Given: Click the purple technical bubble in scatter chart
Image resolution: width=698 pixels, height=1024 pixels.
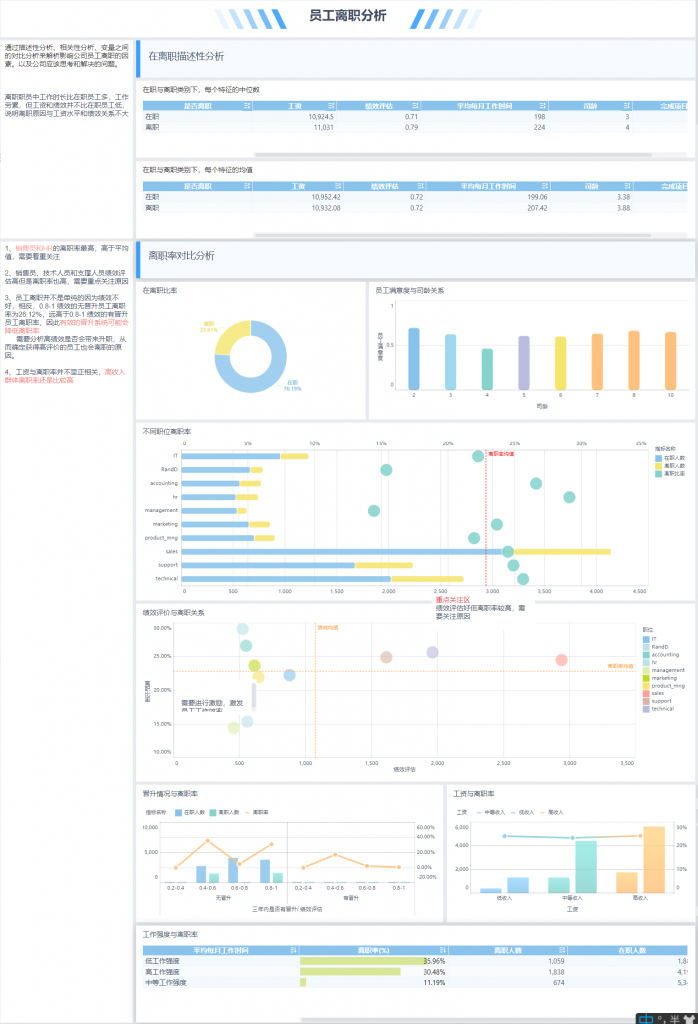Looking at the screenshot, I should 432,652.
